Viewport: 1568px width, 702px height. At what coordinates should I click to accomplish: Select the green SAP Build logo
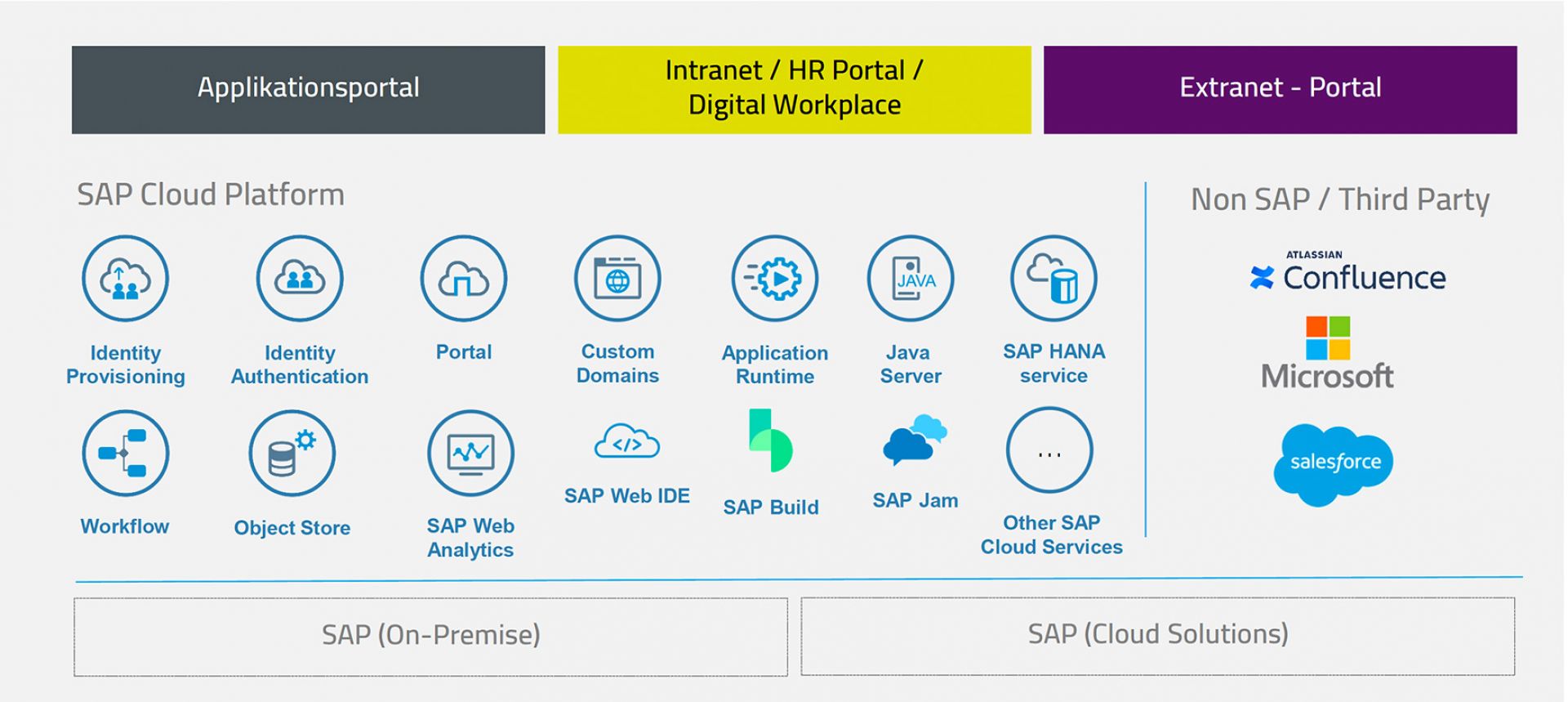pos(770,440)
